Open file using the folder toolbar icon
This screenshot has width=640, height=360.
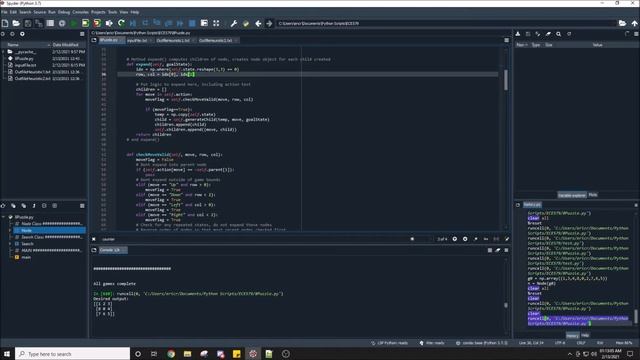16,23
